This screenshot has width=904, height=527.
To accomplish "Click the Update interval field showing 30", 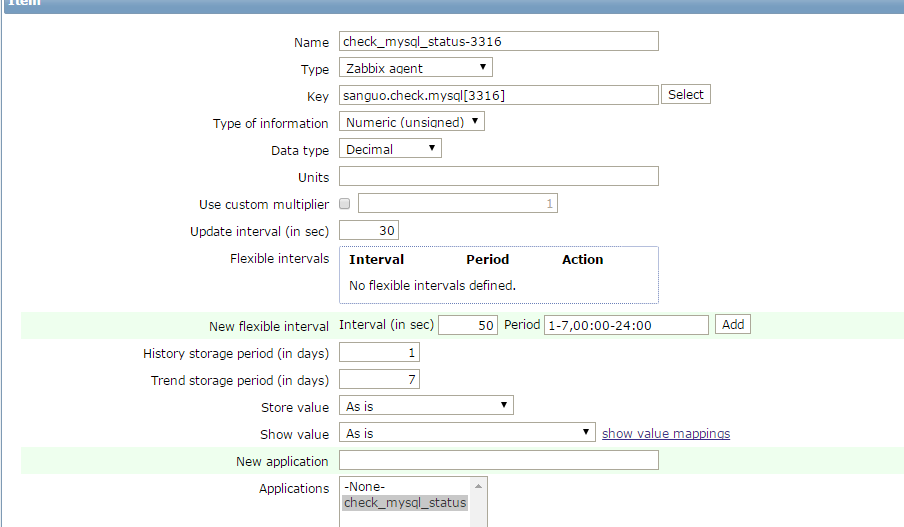I will click(x=369, y=231).
